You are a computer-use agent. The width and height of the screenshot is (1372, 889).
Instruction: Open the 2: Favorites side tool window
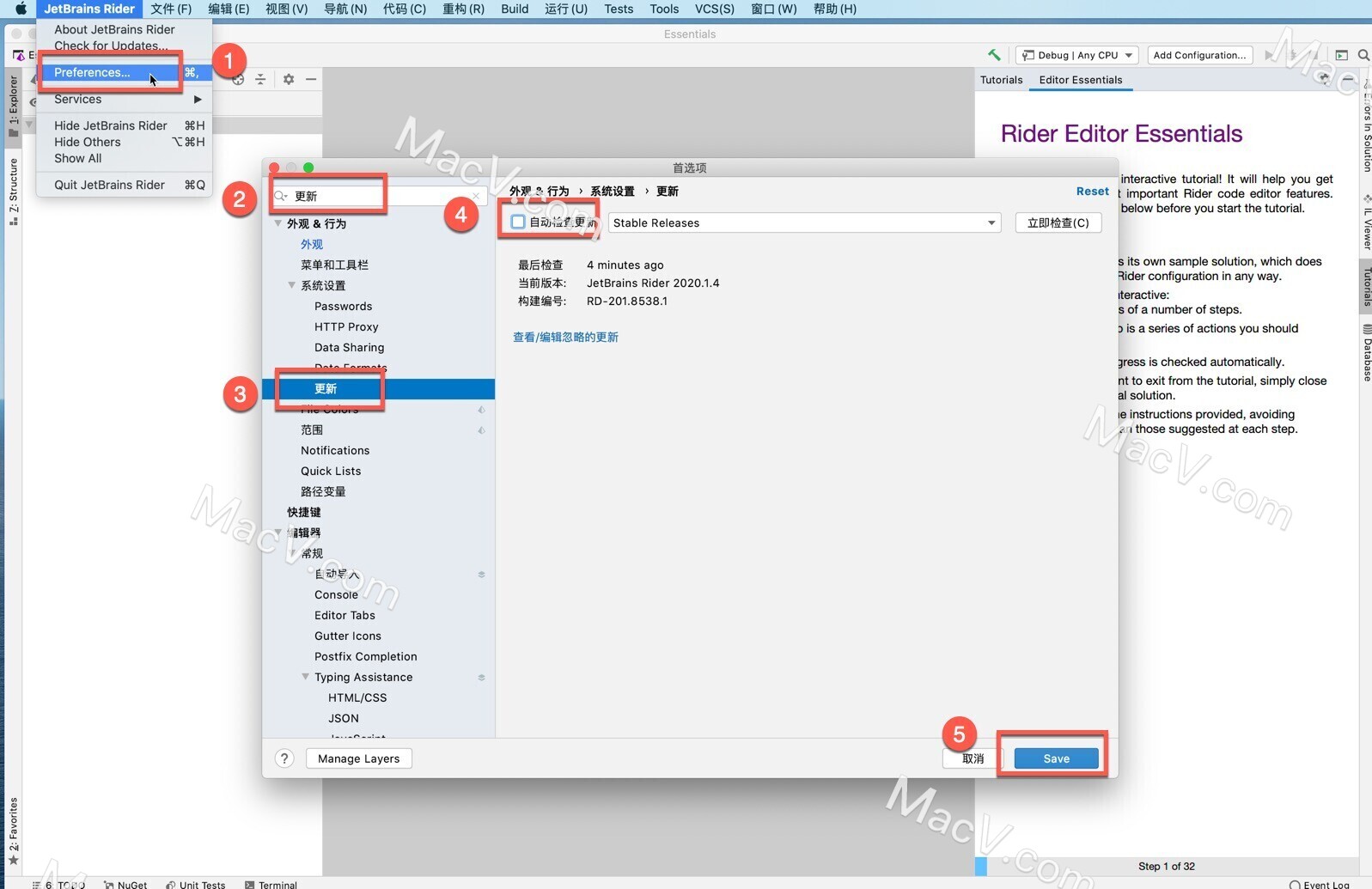tap(13, 830)
